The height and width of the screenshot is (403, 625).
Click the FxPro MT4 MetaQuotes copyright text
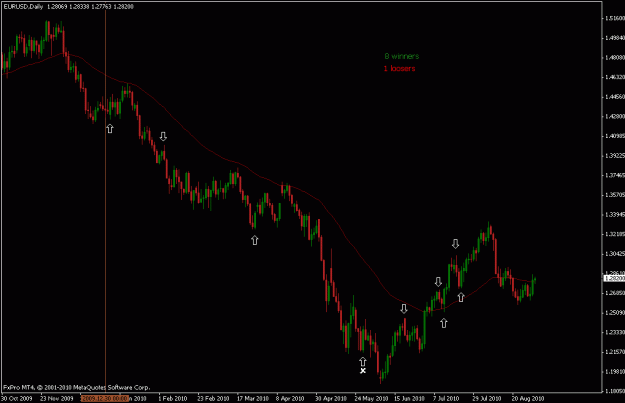[77, 387]
